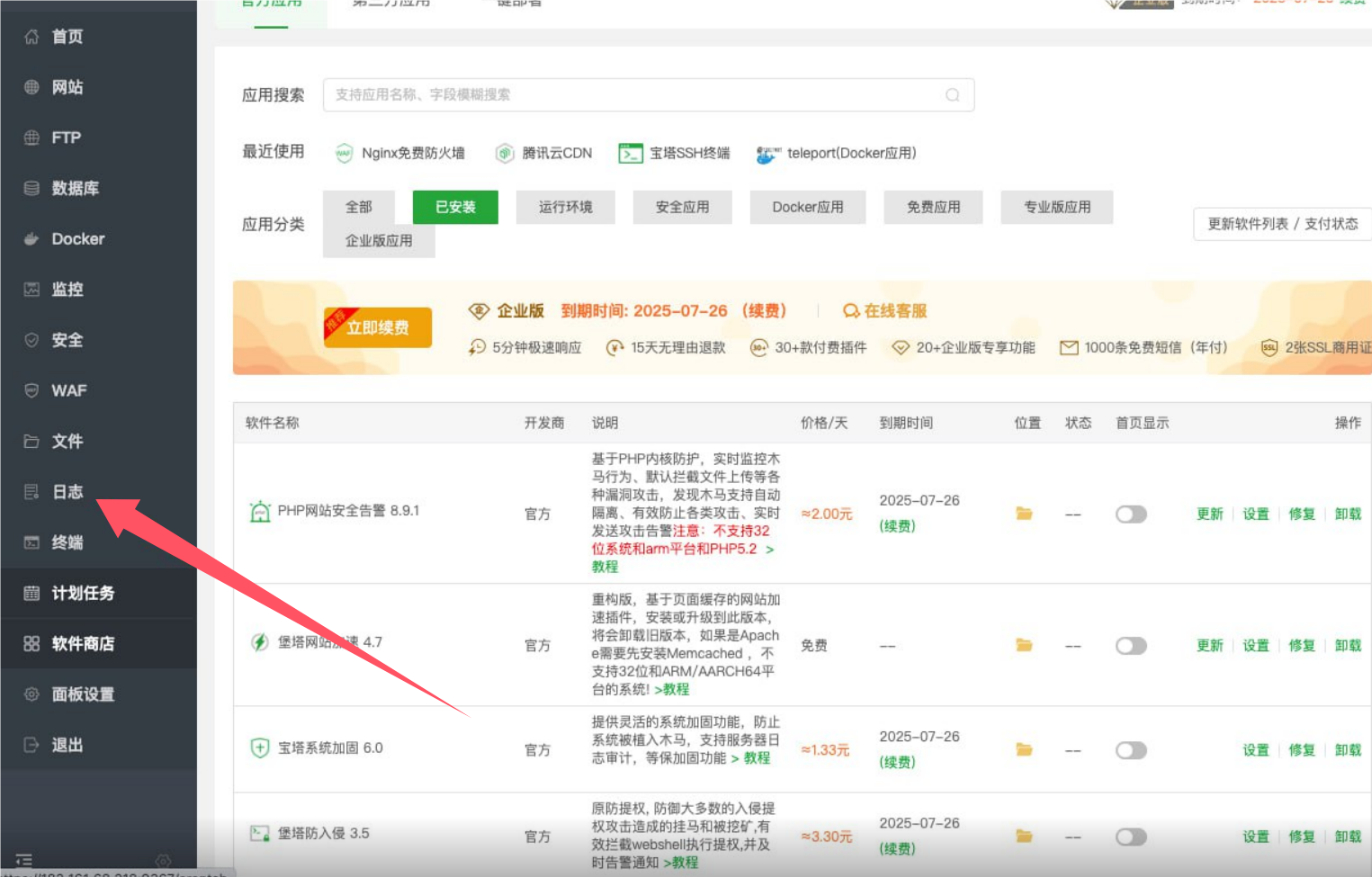This screenshot has height=877, width=1372.
Task: Click 卸载 for PHP网站安全告警
Action: tap(1348, 515)
